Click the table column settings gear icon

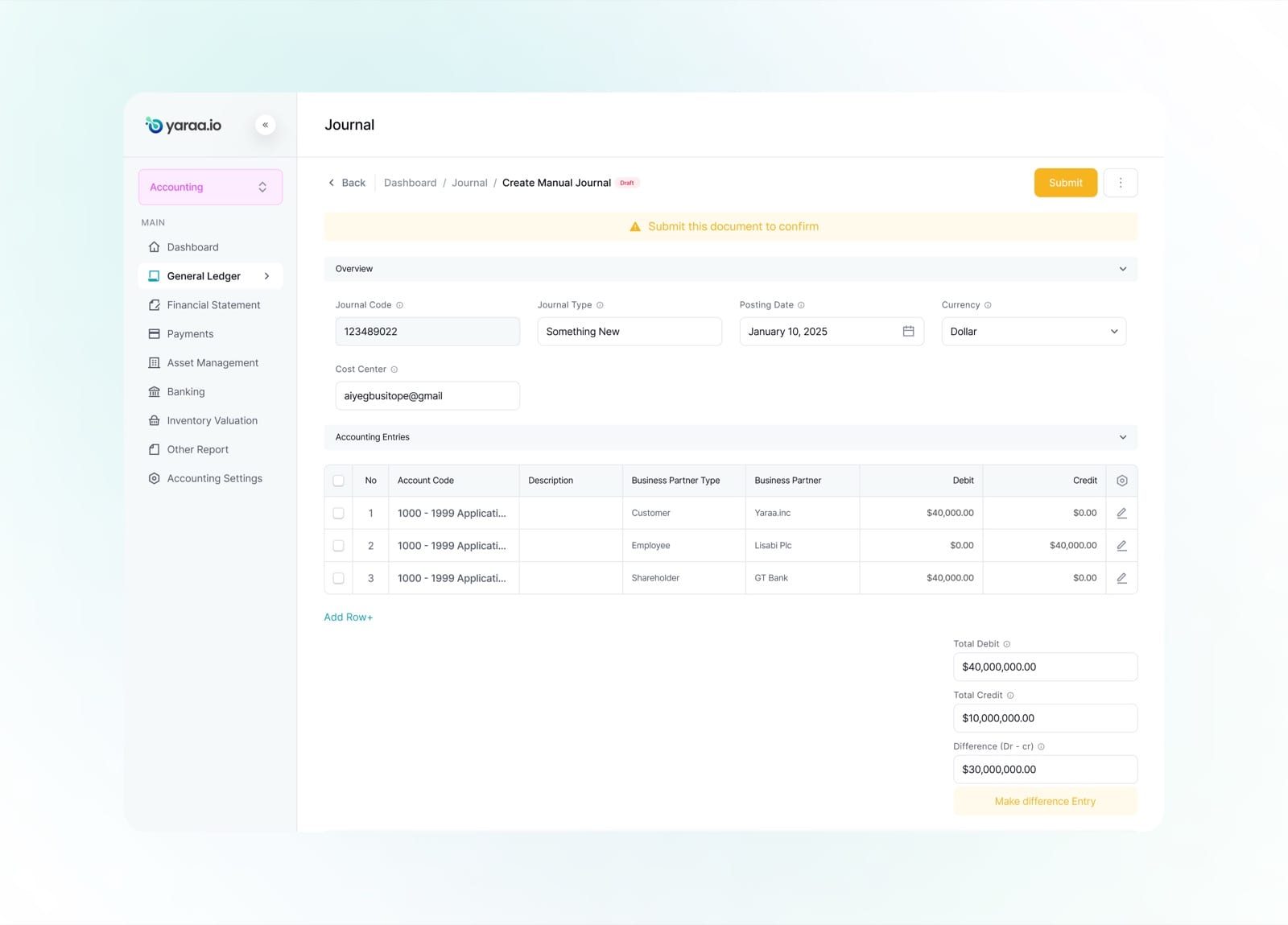1122,481
